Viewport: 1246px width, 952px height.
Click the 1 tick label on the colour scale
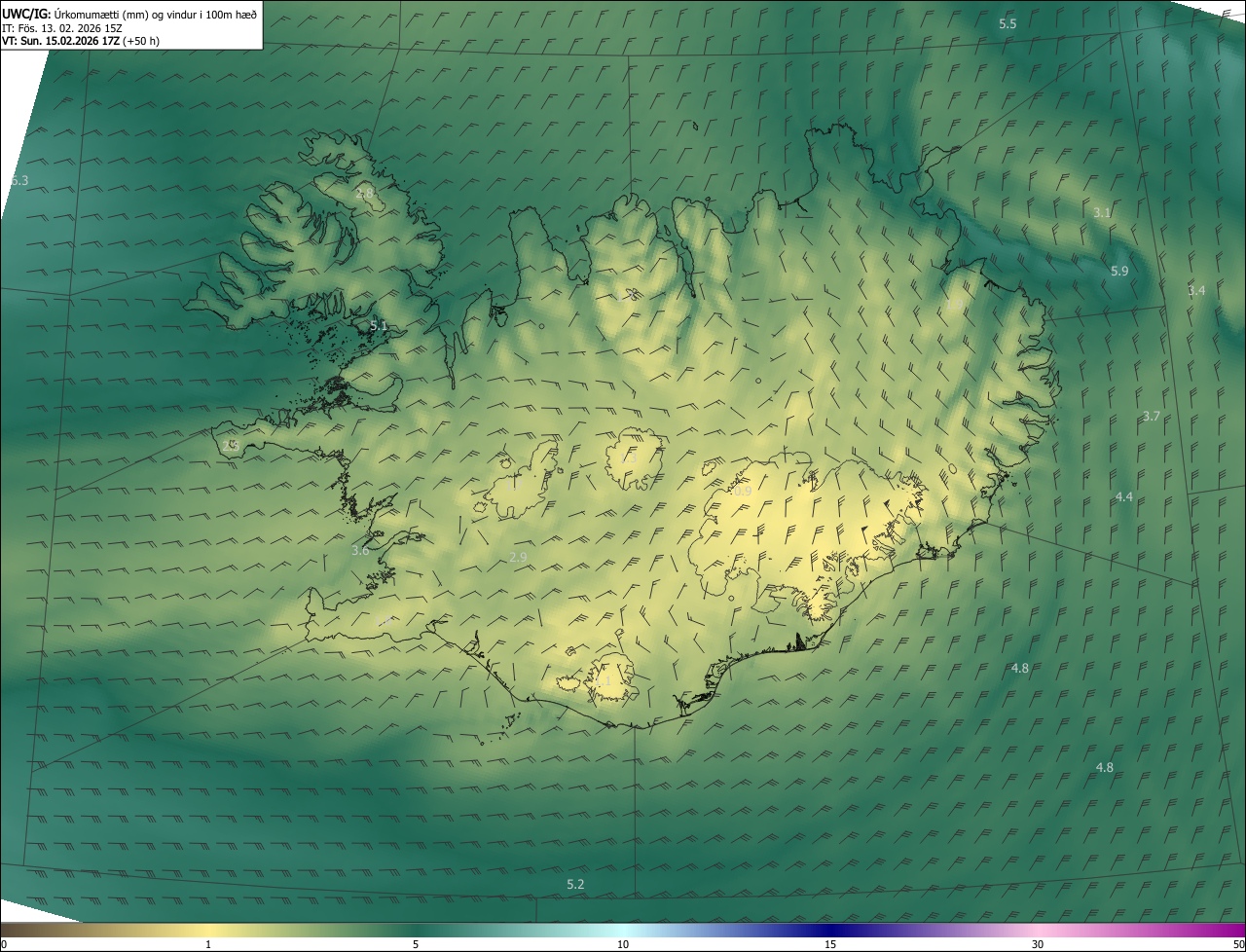(x=208, y=944)
